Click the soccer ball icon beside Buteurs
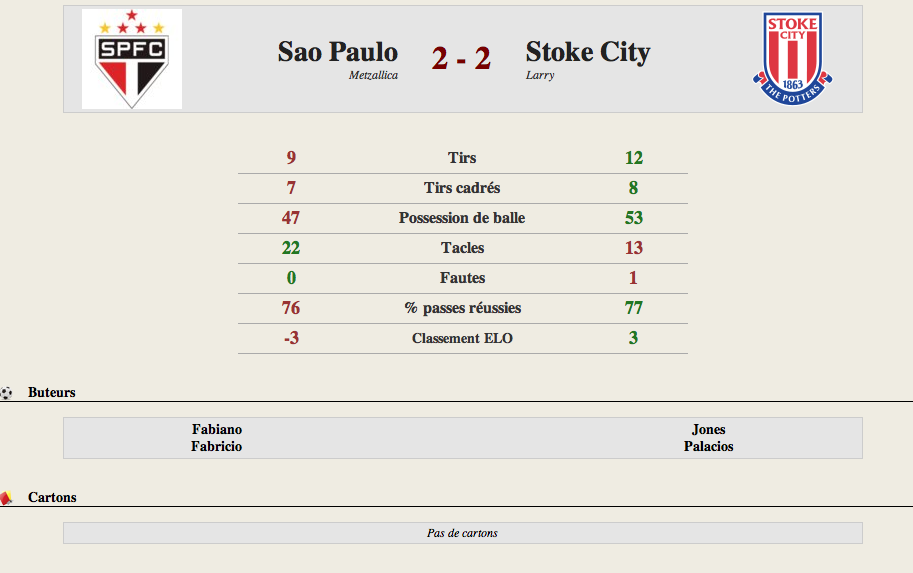Screen dimensions: 913x573 click(6, 393)
